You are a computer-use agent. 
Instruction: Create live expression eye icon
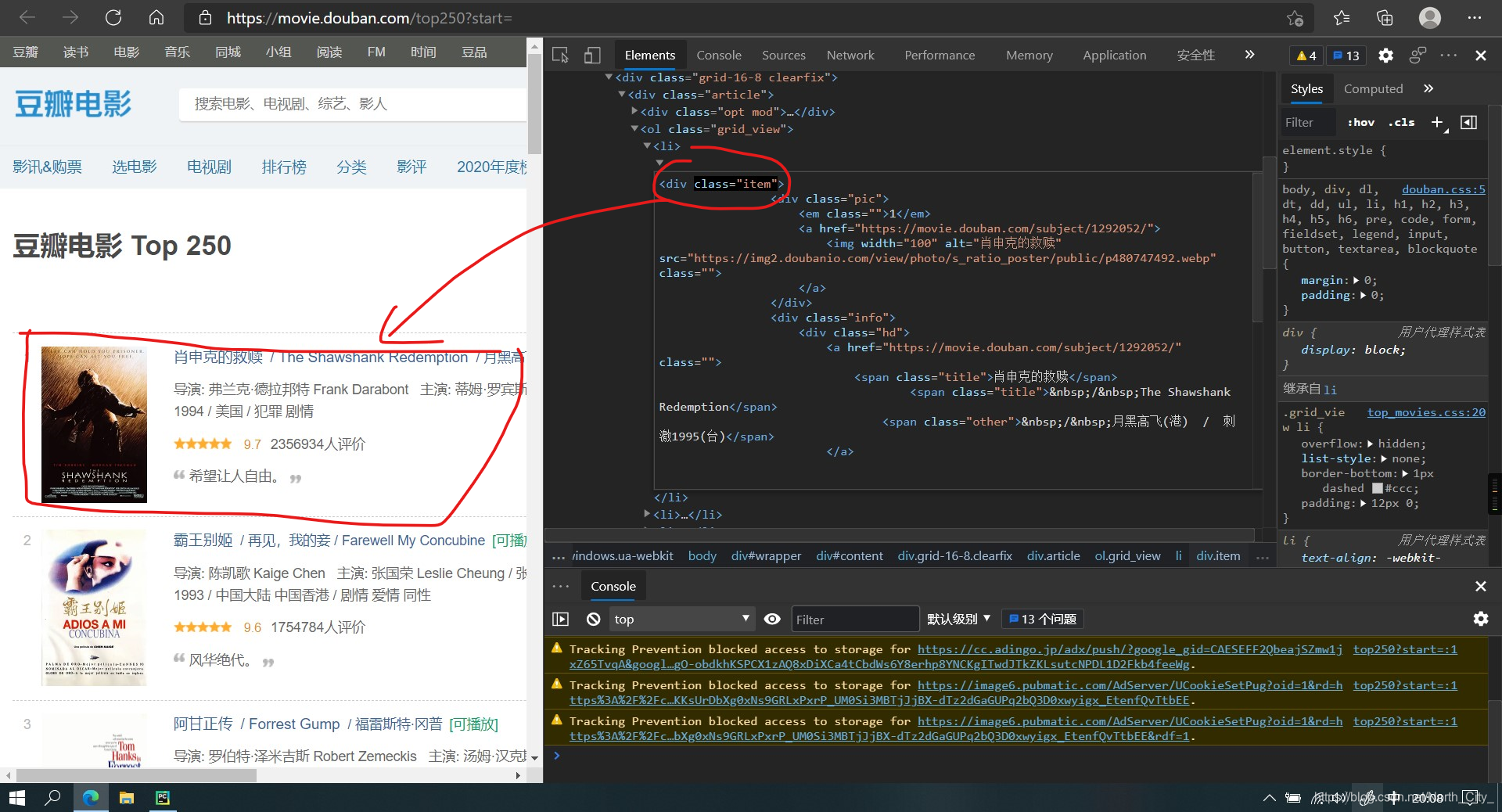pyautogui.click(x=772, y=619)
